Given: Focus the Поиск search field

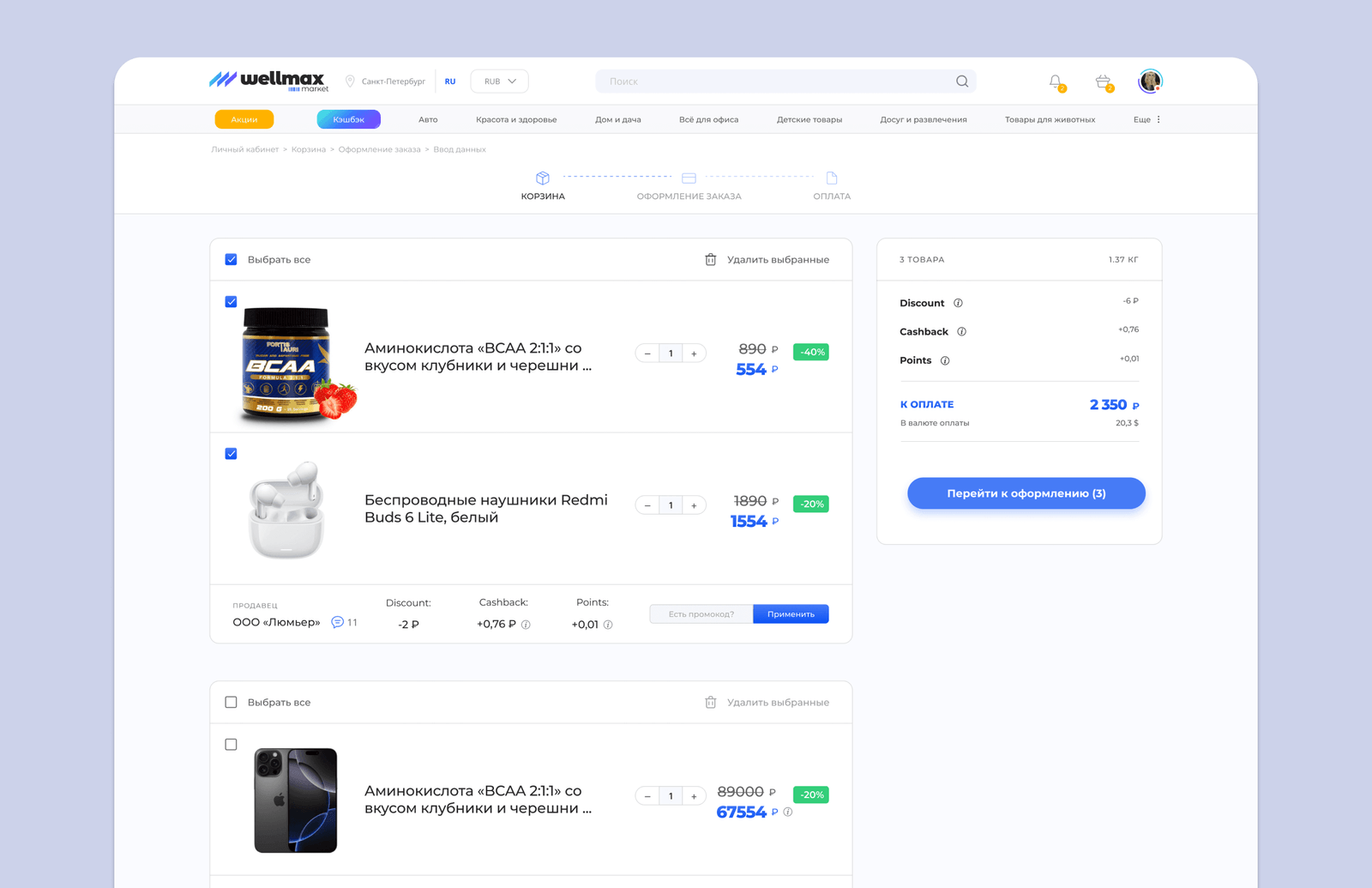Looking at the screenshot, I should tap(785, 82).
